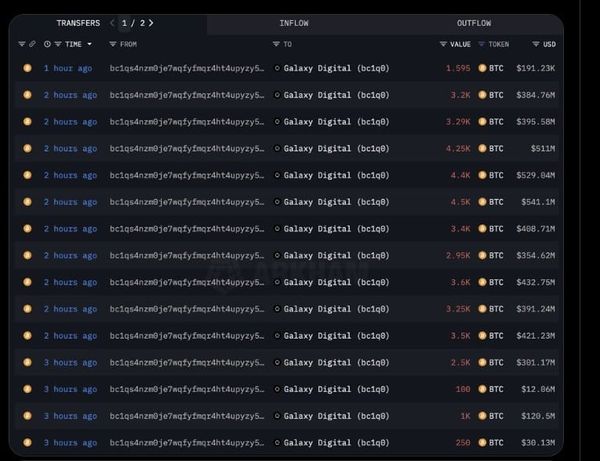Click the 100 BTC value cell
The width and height of the screenshot is (600, 461).
click(463, 389)
